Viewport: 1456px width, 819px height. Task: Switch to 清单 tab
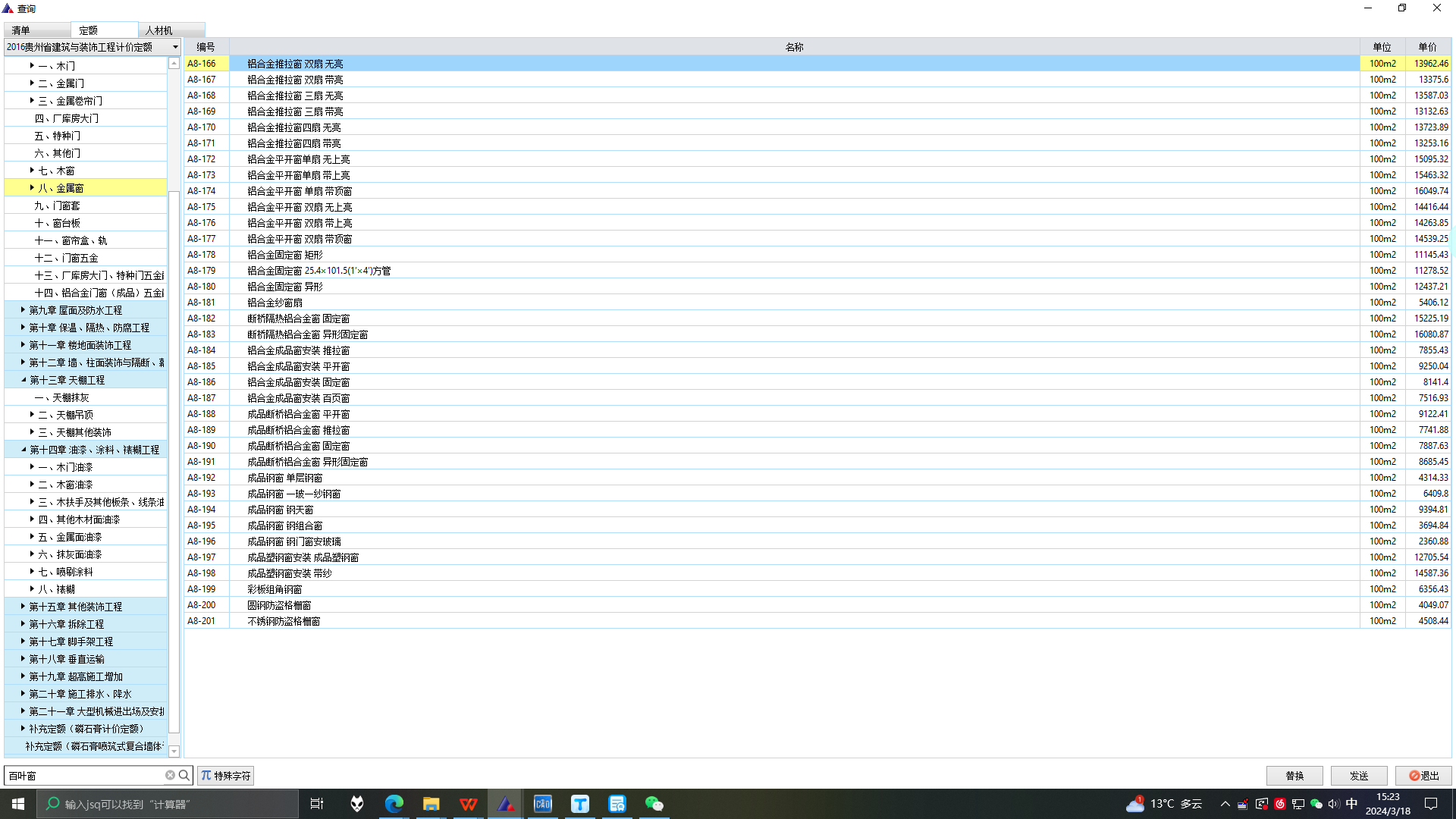[37, 30]
